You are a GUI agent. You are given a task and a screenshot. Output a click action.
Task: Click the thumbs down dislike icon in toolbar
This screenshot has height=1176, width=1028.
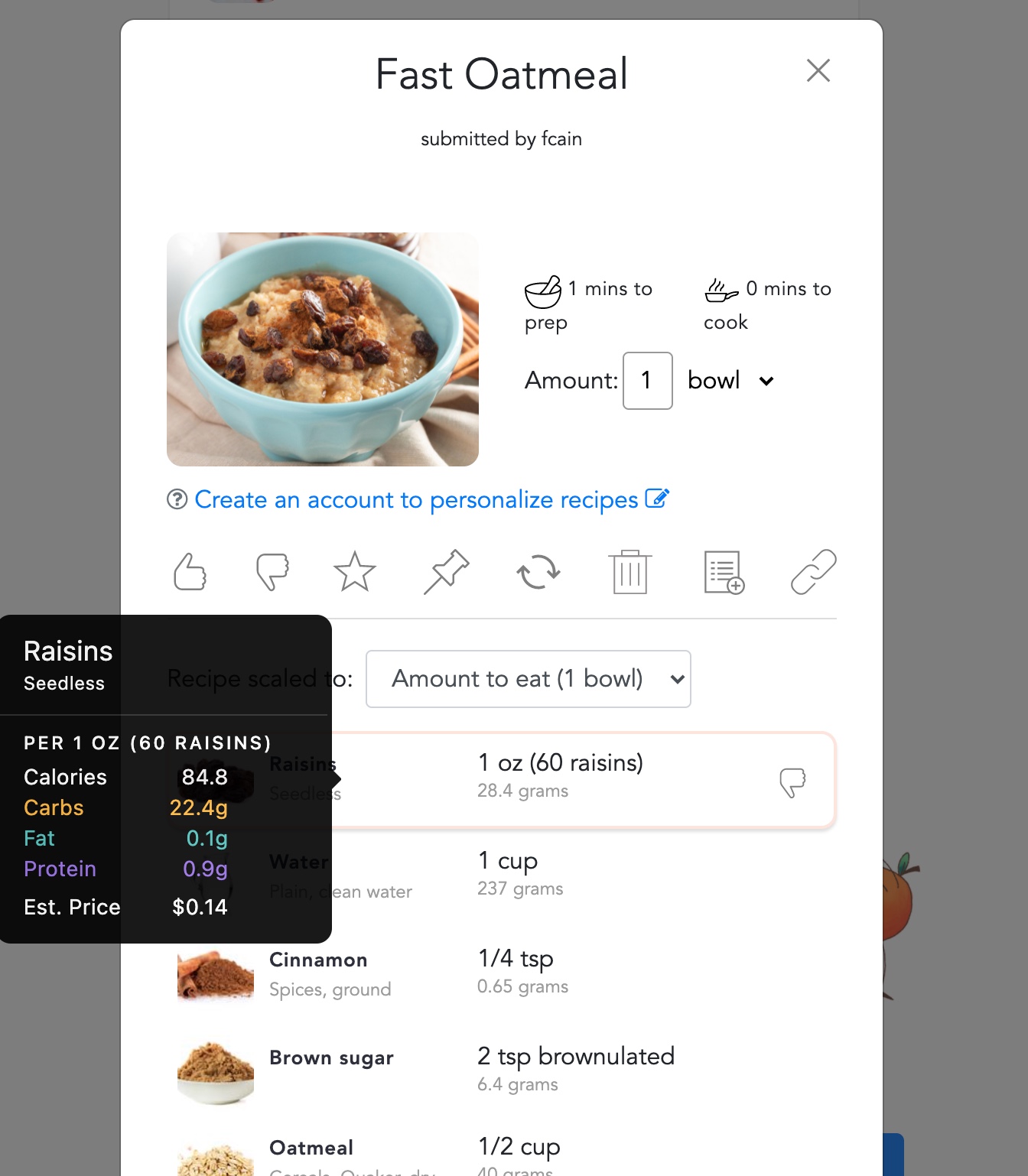[x=272, y=571]
